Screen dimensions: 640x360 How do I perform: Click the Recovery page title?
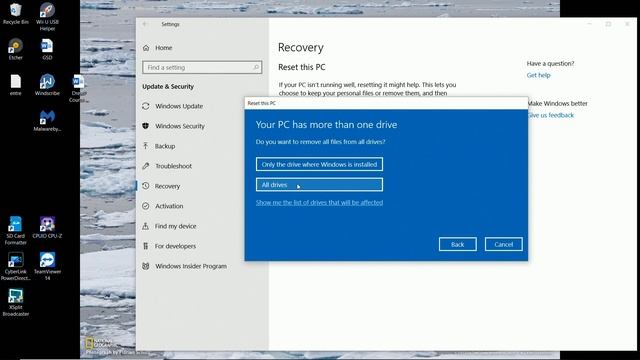point(301,47)
